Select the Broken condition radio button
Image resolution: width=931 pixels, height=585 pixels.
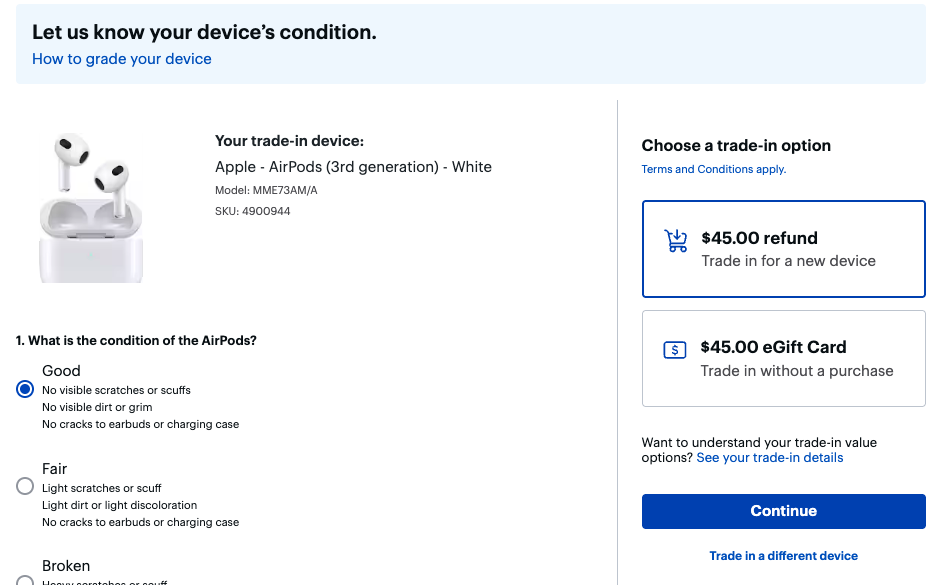pos(24,581)
